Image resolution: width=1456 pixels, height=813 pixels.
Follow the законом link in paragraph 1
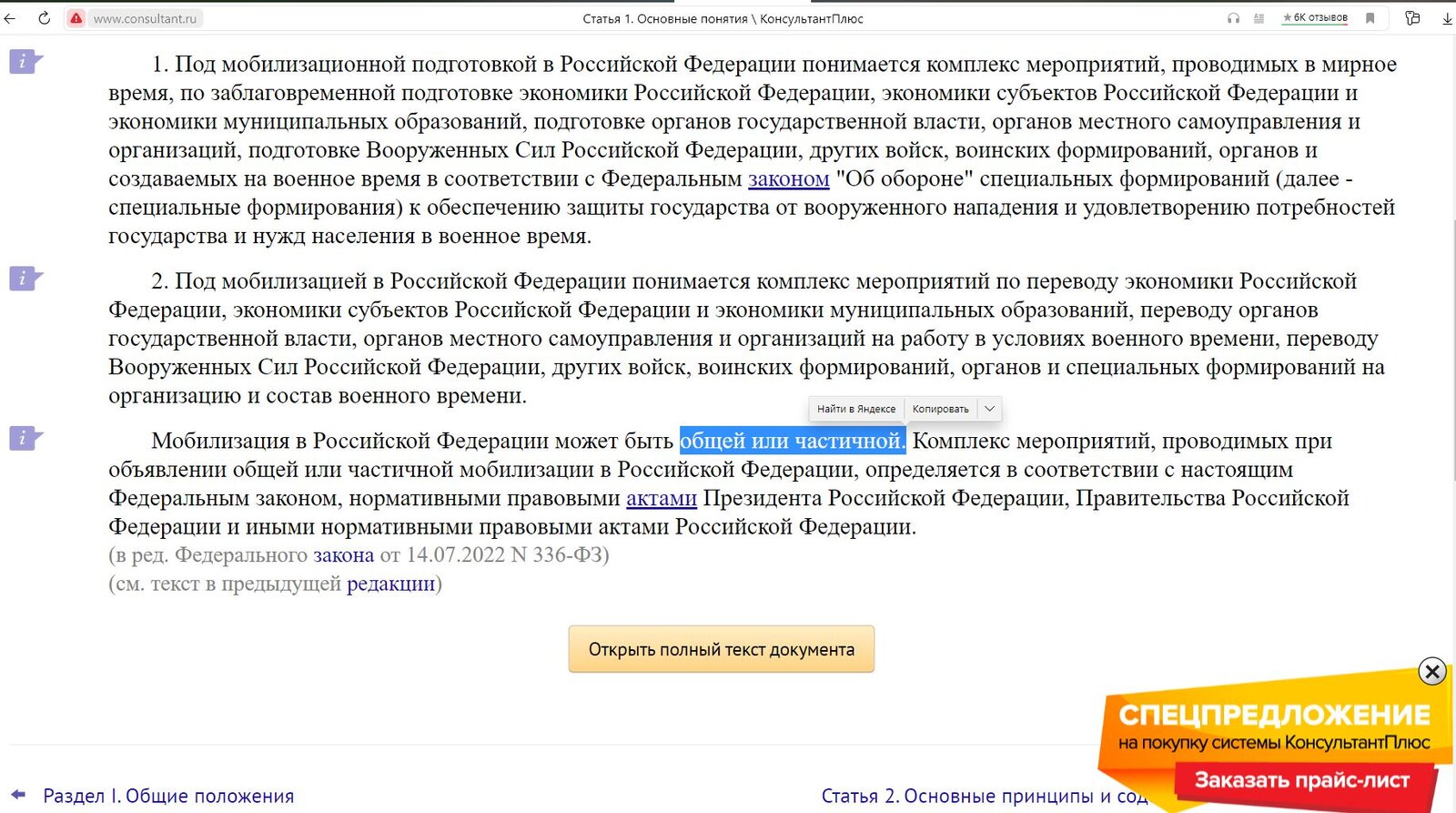pyautogui.click(x=788, y=179)
